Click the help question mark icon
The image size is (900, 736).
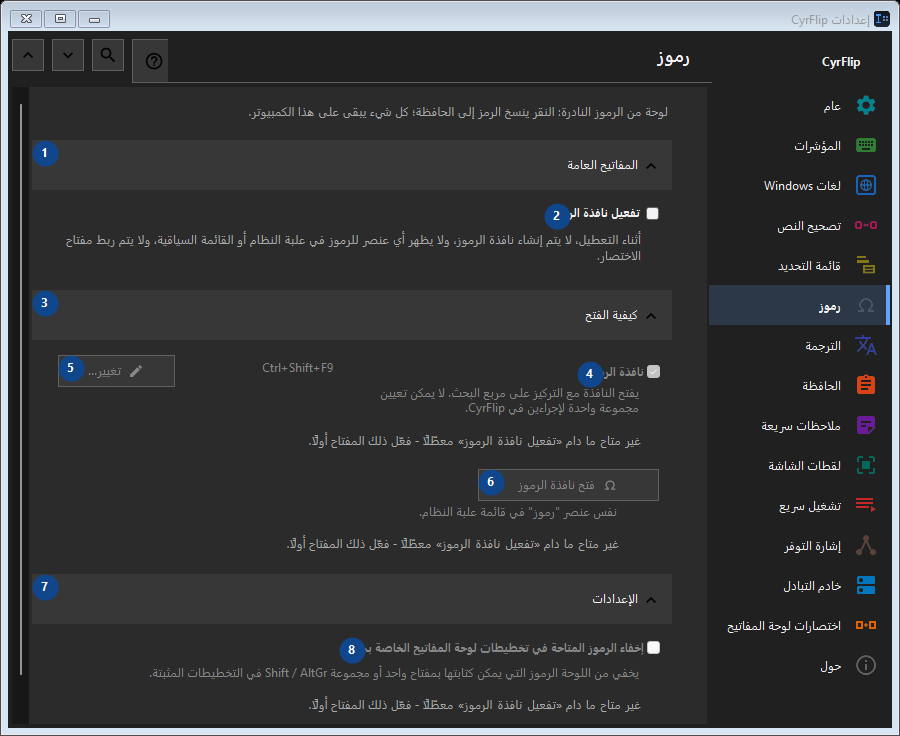point(153,61)
